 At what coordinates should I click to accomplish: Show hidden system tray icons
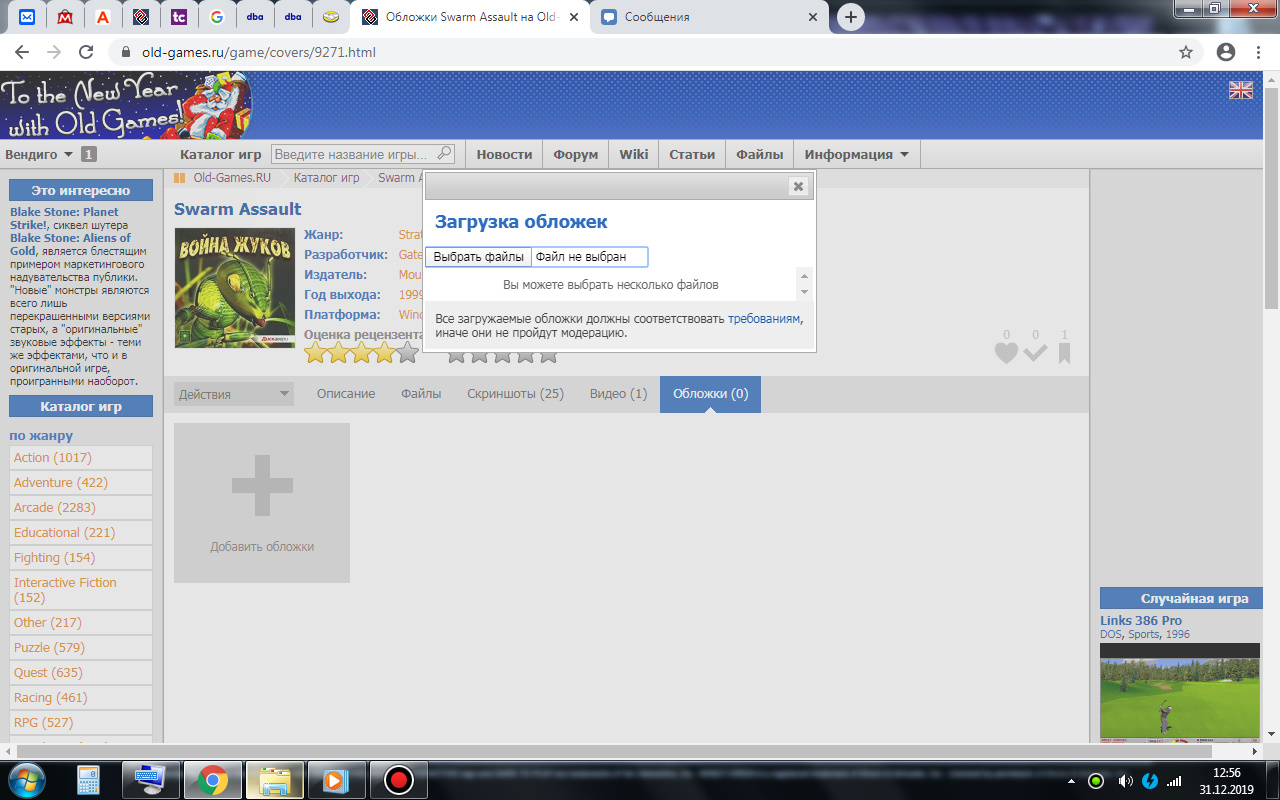pyautogui.click(x=1072, y=781)
